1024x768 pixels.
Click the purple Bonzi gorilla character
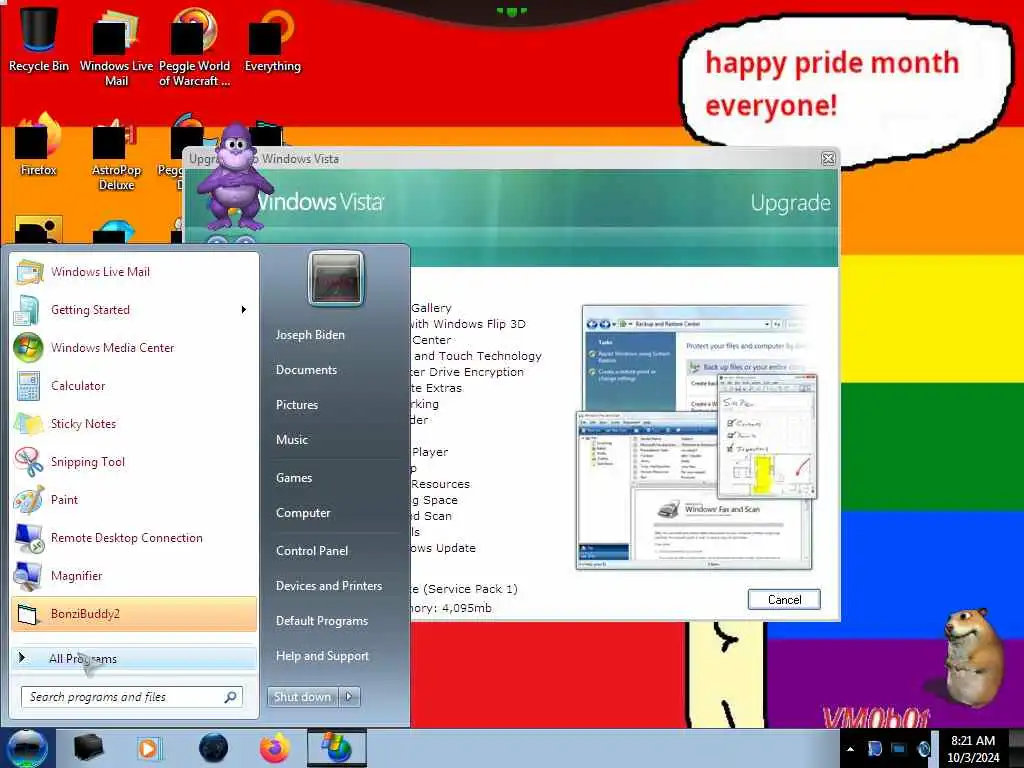[x=236, y=176]
